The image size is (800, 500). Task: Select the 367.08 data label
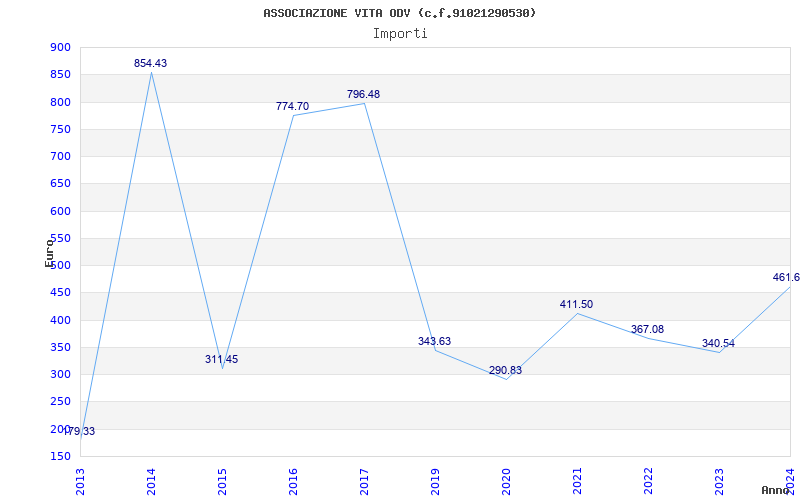pos(647,329)
